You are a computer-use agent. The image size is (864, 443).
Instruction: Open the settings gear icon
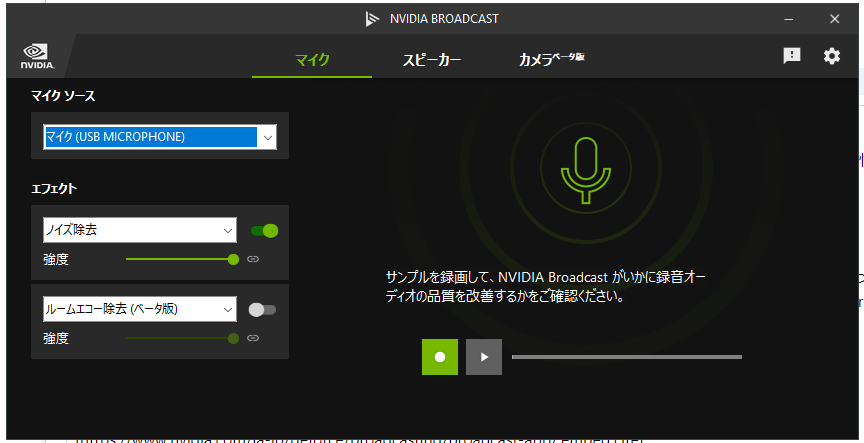(x=831, y=56)
